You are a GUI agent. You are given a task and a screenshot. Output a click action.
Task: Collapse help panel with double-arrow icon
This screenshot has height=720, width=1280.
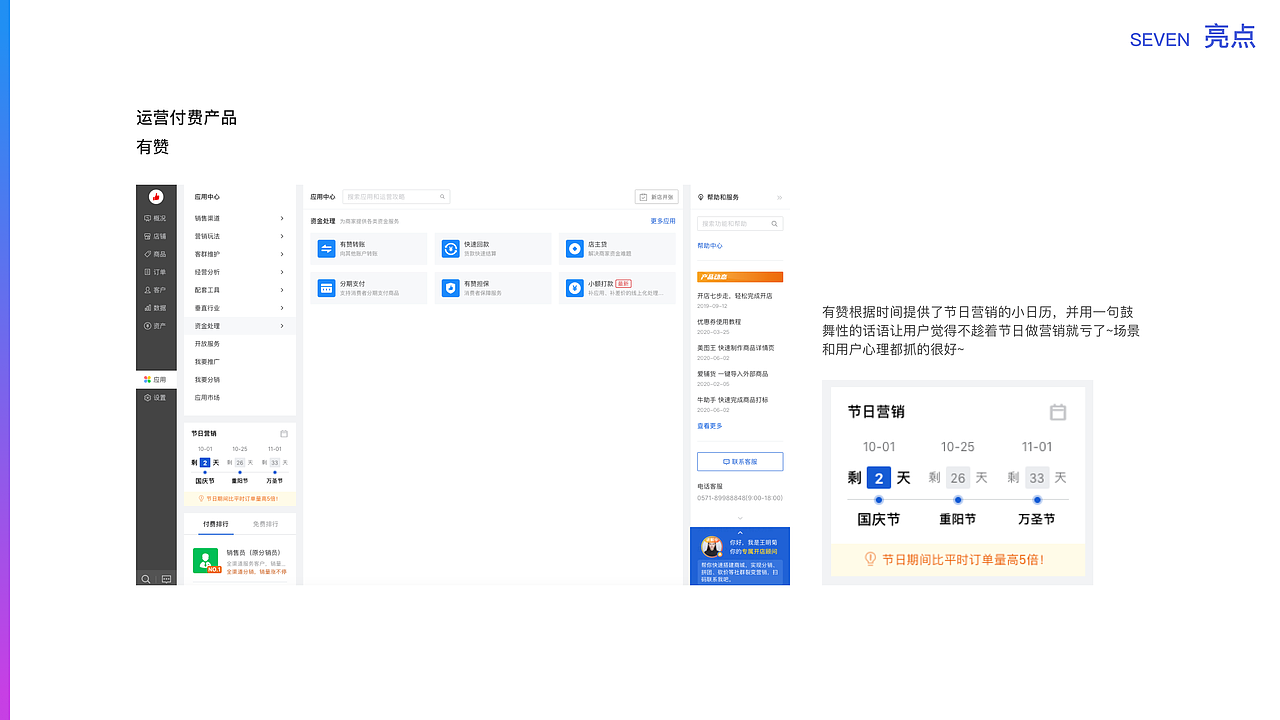click(779, 197)
